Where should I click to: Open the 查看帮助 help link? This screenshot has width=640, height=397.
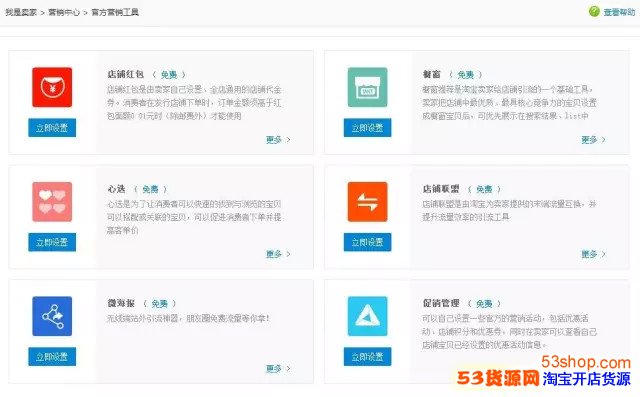619,12
